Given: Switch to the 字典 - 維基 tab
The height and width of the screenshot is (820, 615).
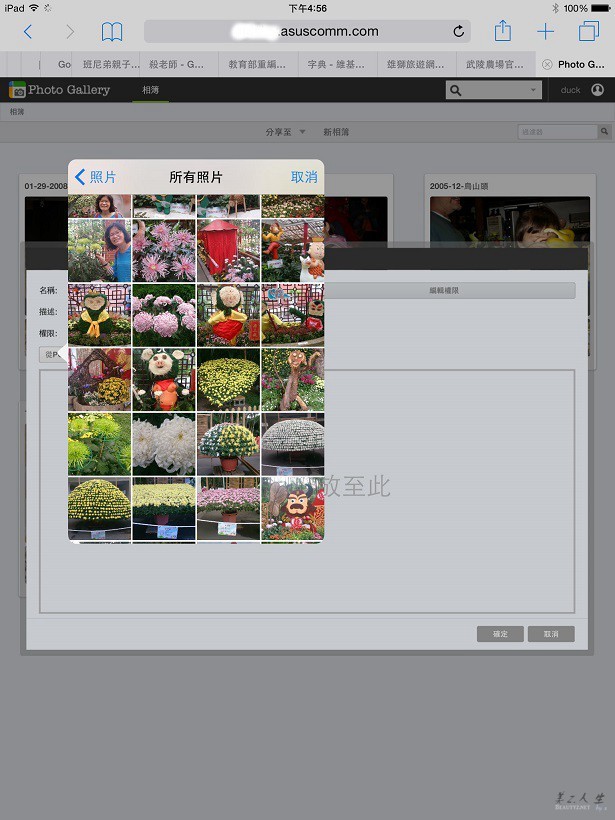Looking at the screenshot, I should [x=336, y=64].
